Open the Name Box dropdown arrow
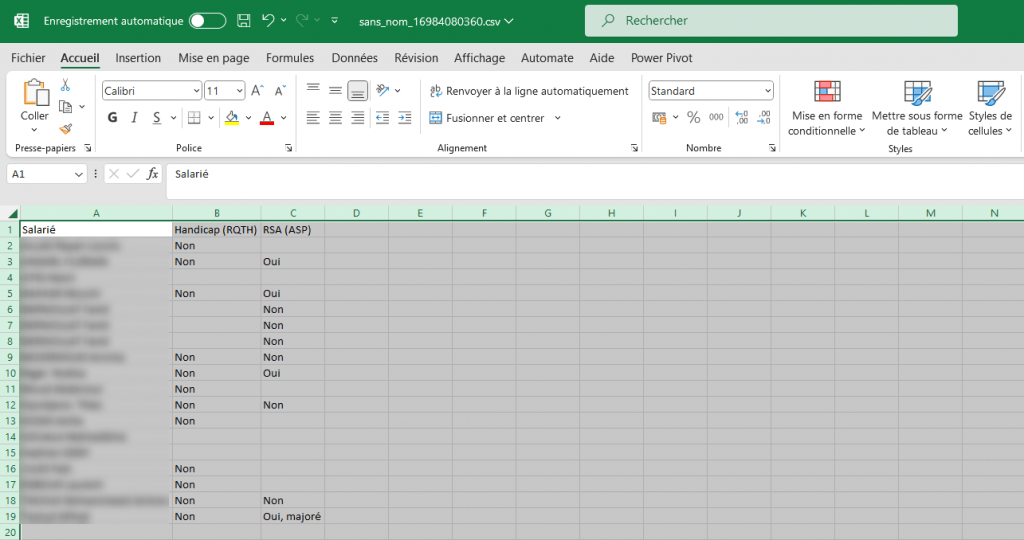Image resolution: width=1024 pixels, height=540 pixels. coord(79,174)
